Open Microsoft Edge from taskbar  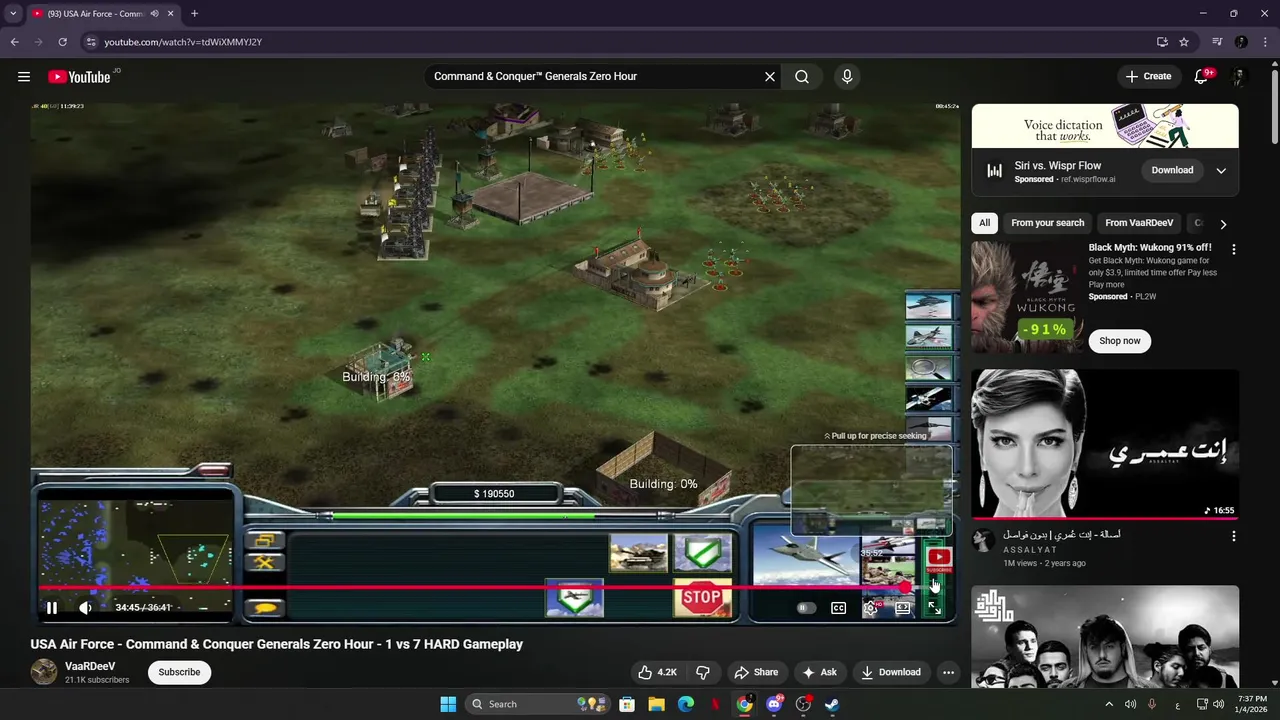[686, 704]
